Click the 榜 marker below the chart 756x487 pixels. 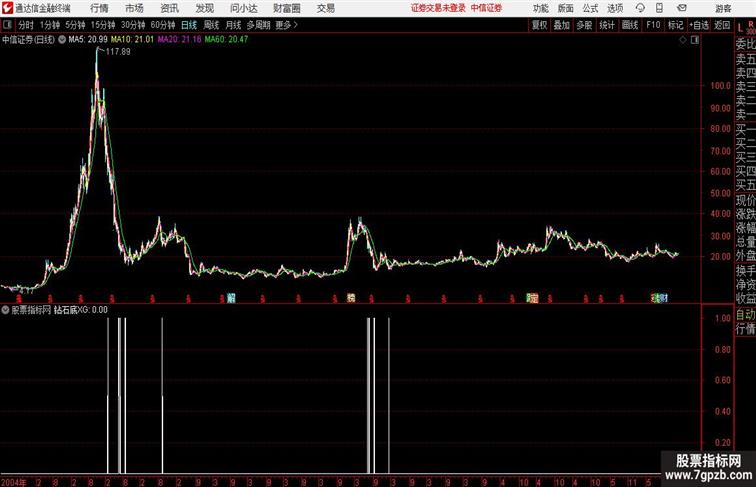pos(351,298)
